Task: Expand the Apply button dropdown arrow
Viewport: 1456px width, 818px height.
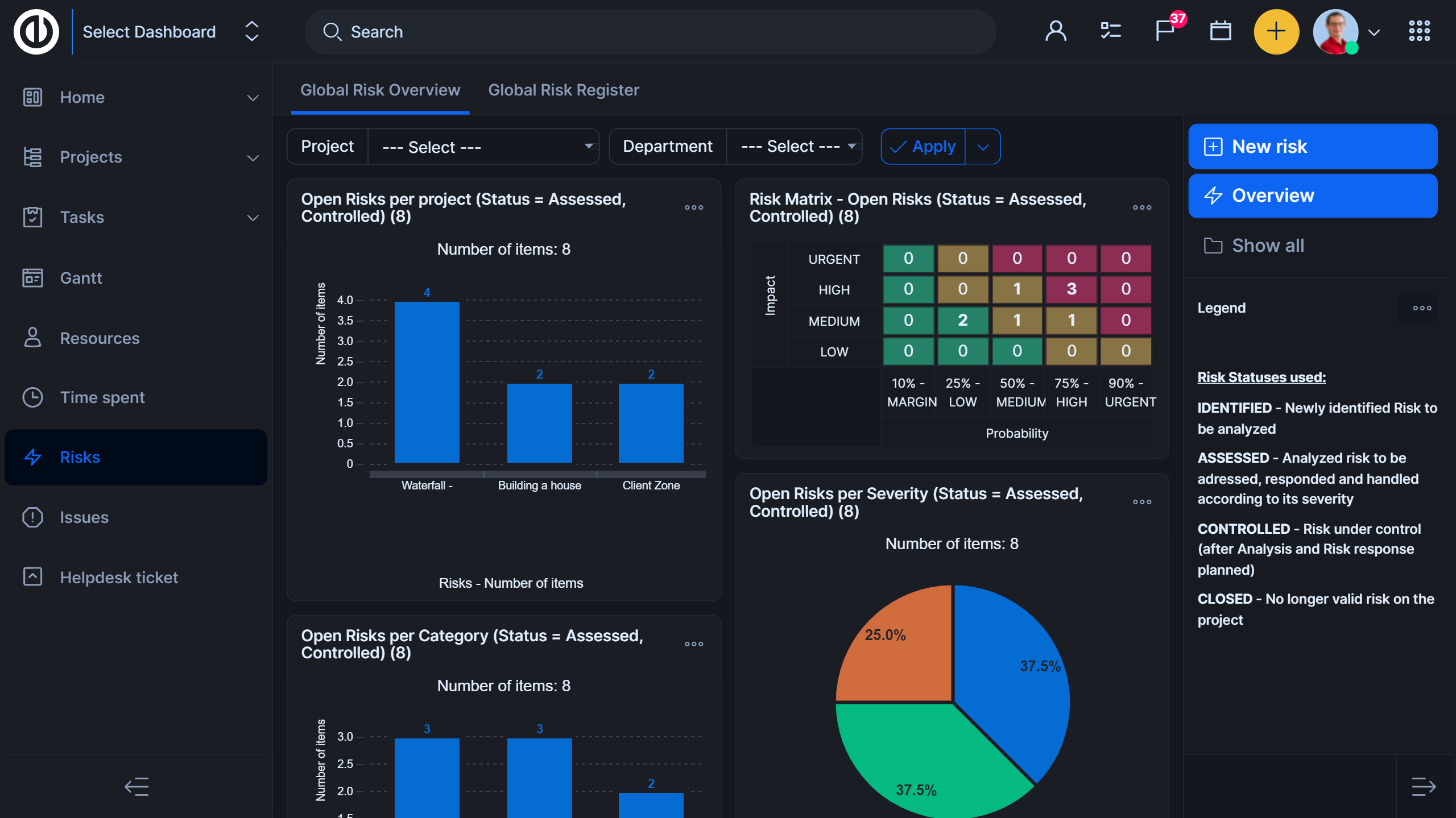Action: [x=983, y=147]
